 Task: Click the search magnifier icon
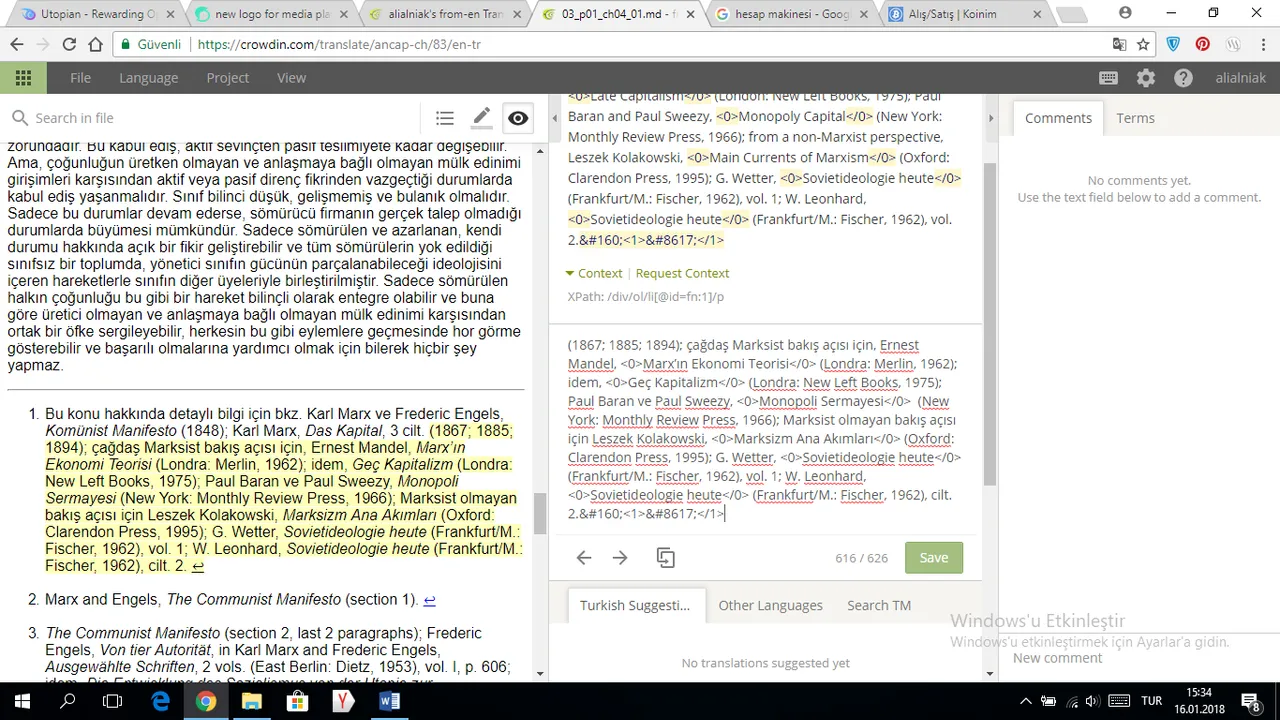pos(19,118)
